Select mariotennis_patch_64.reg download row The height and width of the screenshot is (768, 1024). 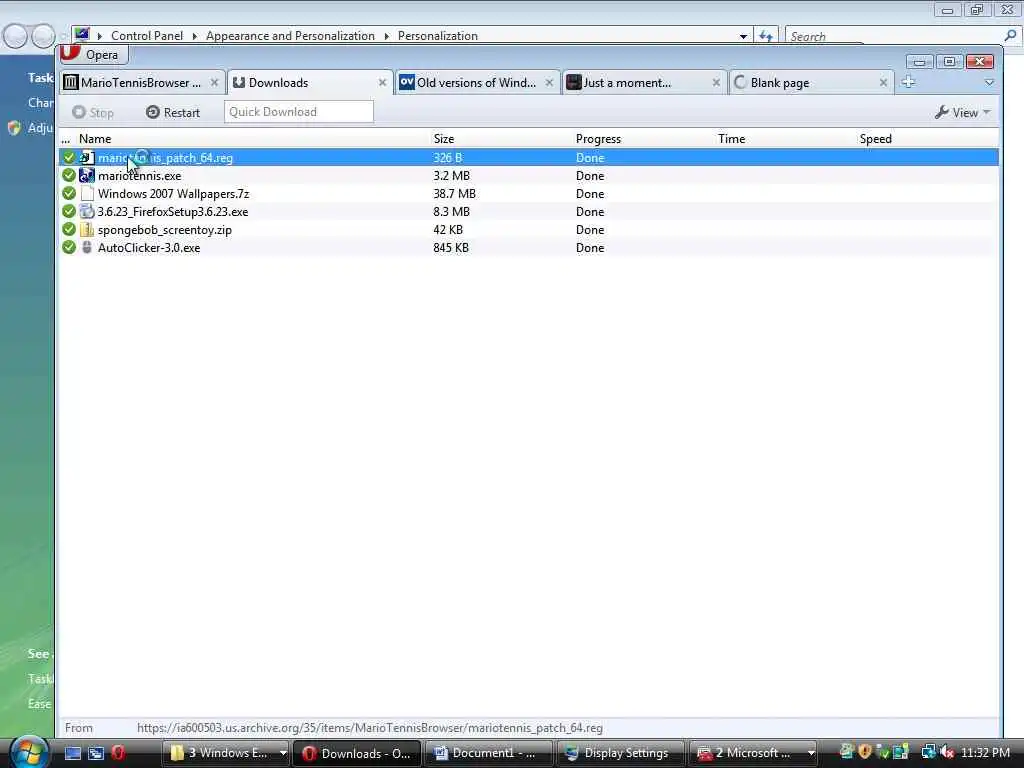(528, 158)
